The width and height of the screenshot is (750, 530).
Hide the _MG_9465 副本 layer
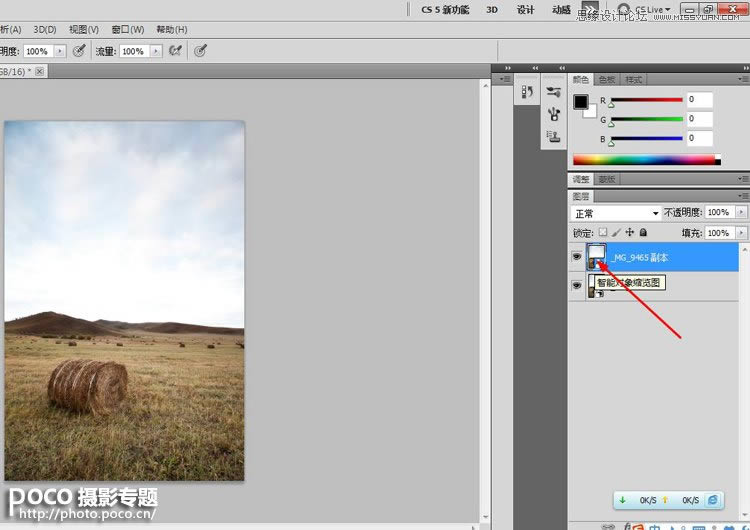576,258
